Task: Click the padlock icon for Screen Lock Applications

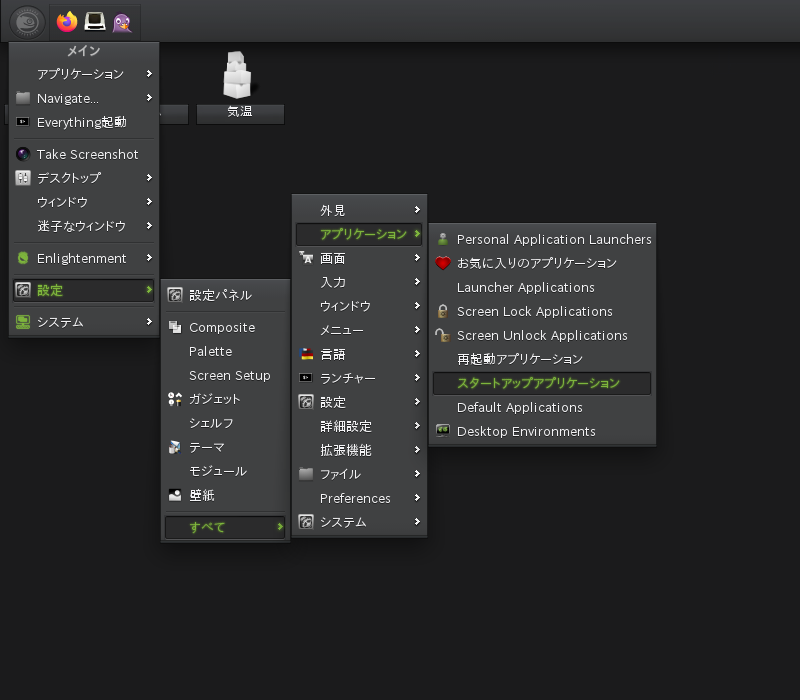Action: click(x=443, y=311)
